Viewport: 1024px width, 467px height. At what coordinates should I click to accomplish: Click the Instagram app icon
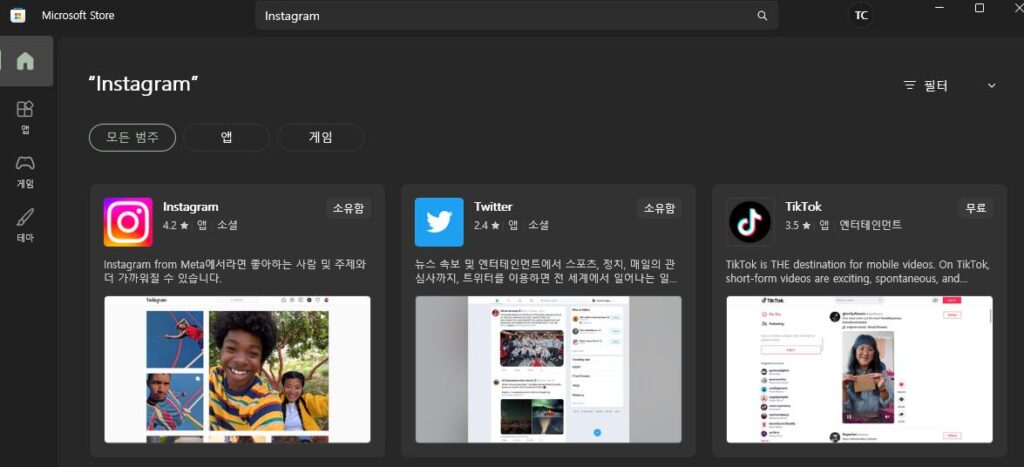click(x=128, y=222)
